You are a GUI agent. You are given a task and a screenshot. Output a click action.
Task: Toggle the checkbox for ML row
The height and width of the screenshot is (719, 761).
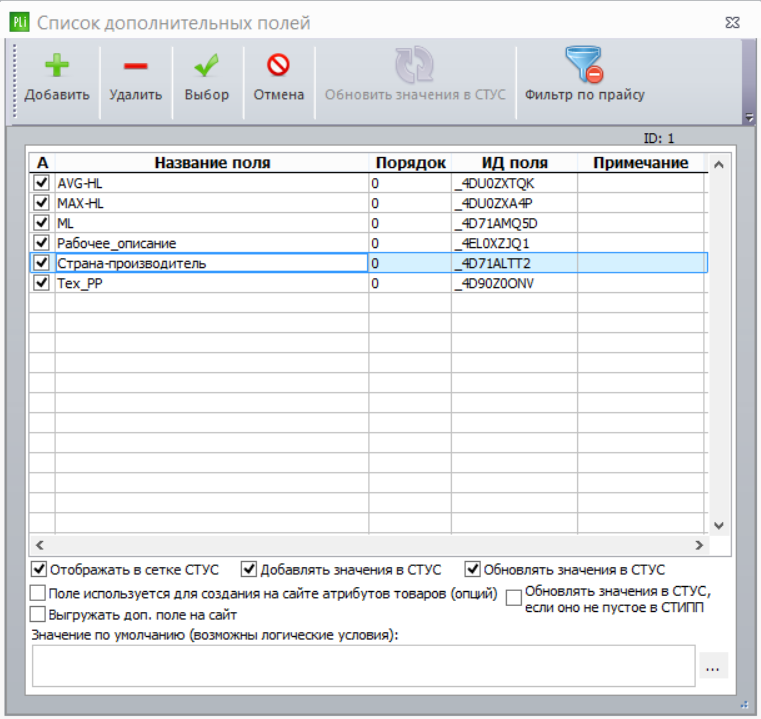coord(41,222)
